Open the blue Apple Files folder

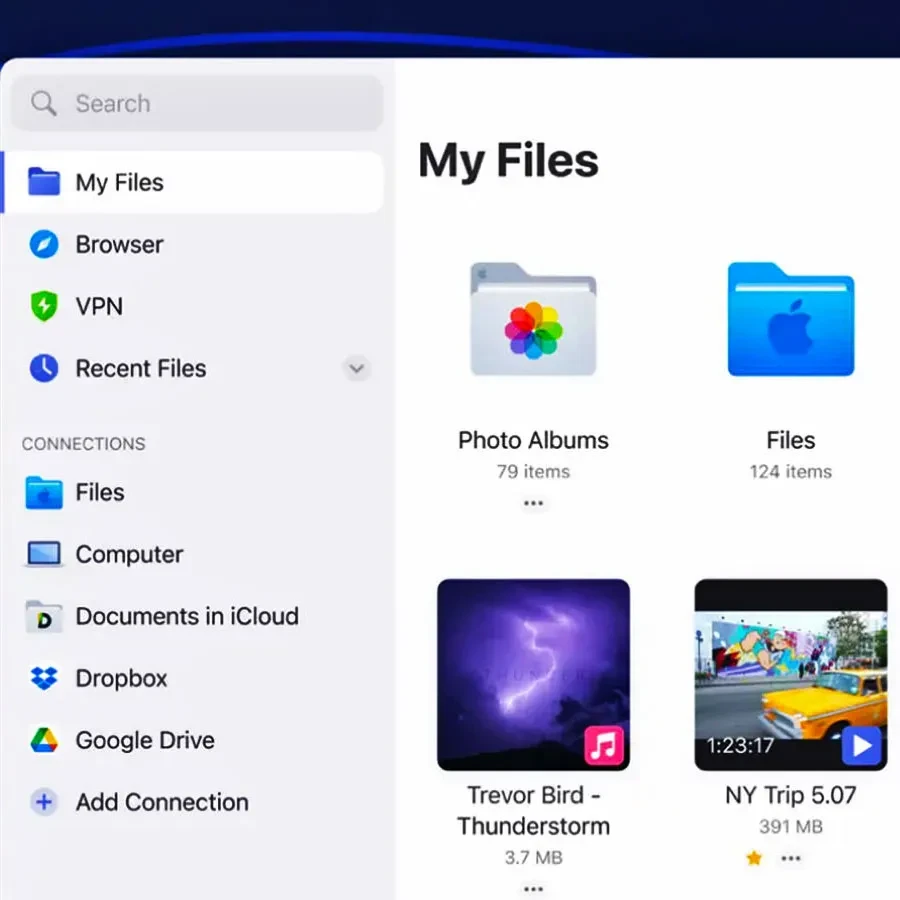790,320
